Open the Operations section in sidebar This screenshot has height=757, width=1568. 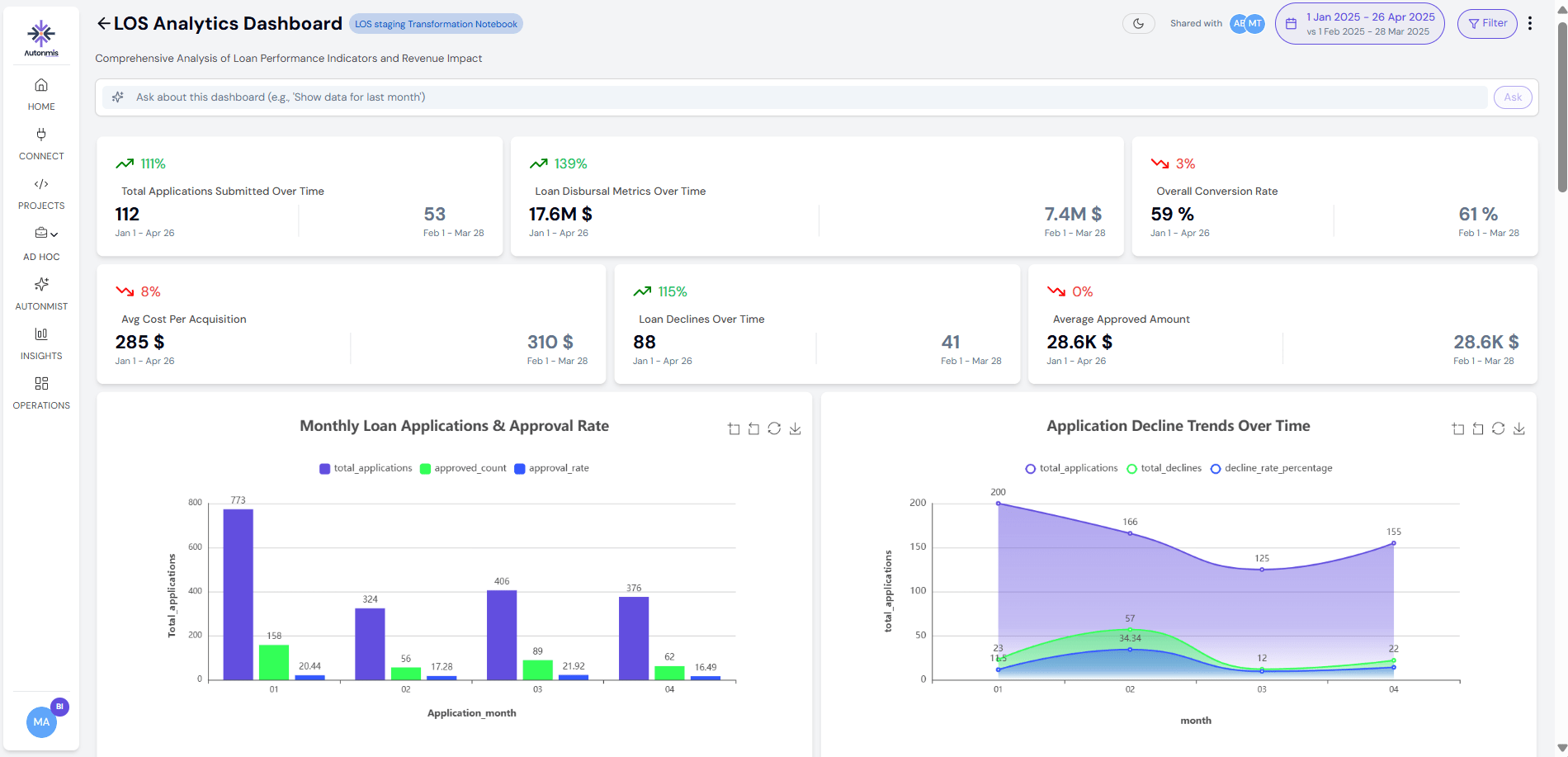tap(41, 392)
